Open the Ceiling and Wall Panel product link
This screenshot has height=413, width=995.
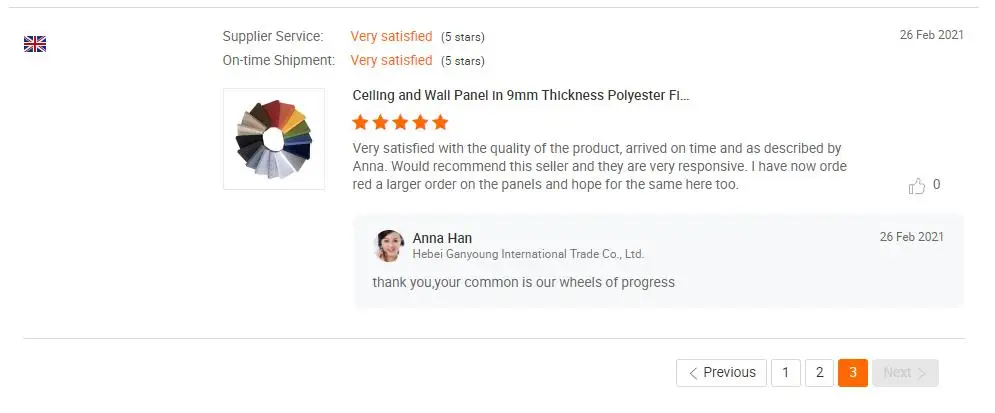click(x=521, y=96)
